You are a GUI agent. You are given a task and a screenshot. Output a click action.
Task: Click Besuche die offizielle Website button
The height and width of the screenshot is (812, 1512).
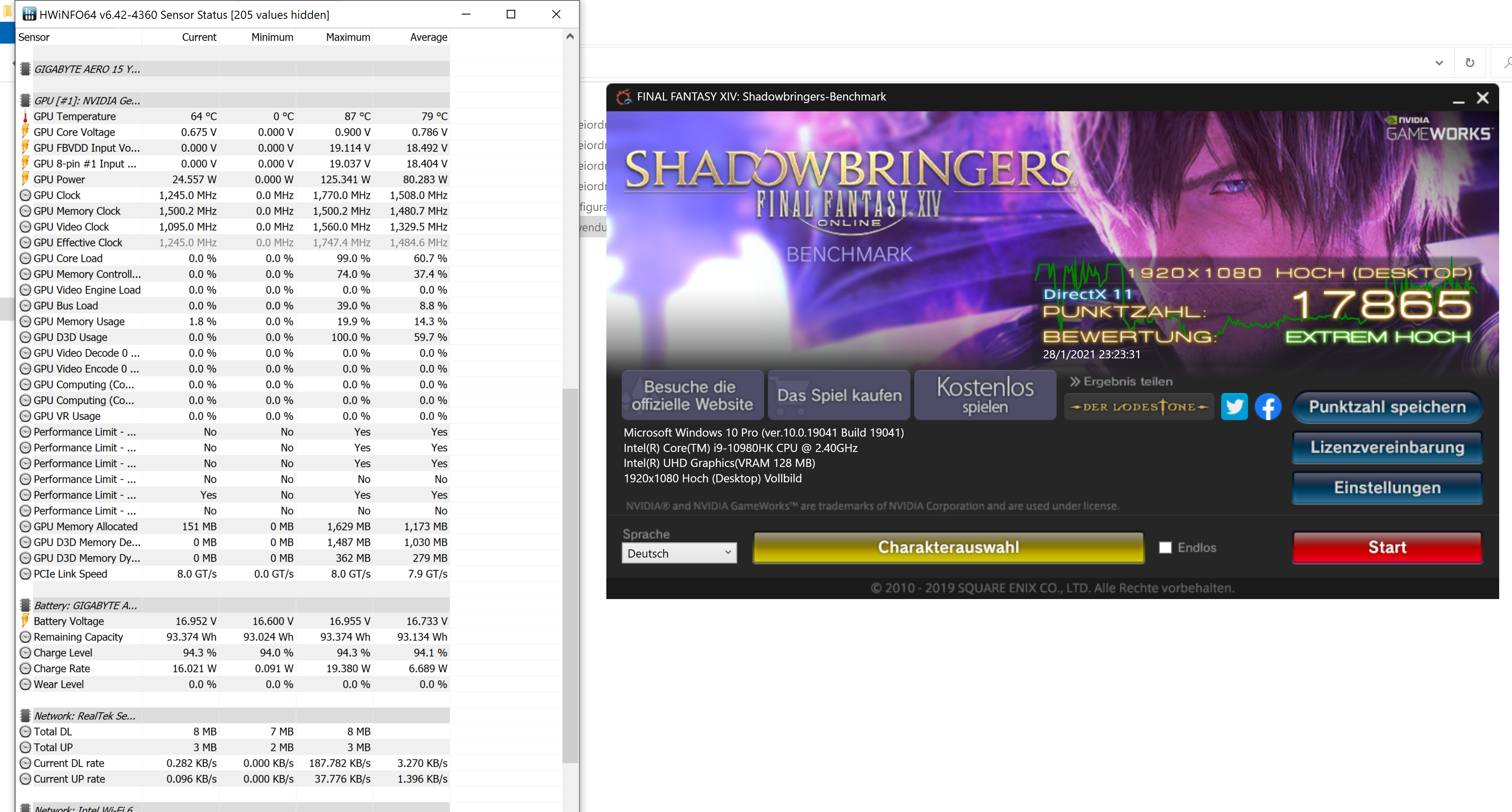coord(693,395)
